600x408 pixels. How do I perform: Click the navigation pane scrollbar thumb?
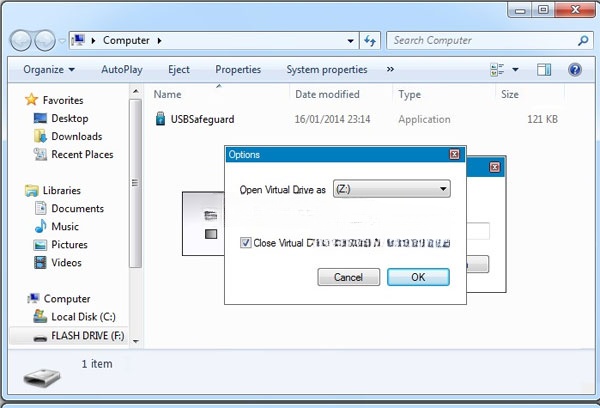click(x=135, y=183)
